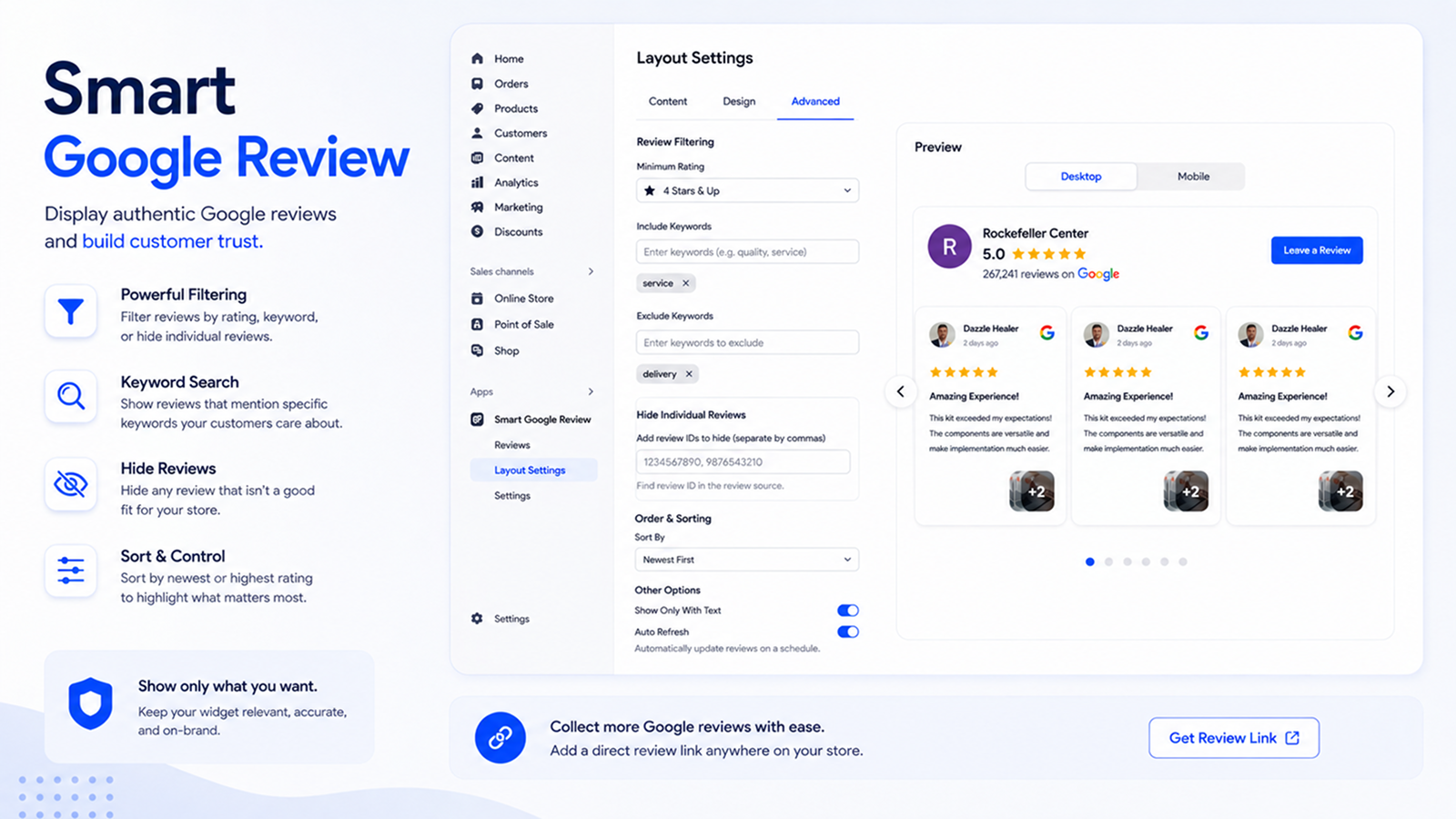The image size is (1456, 819).
Task: Click the Get Review Link button
Action: point(1234,738)
